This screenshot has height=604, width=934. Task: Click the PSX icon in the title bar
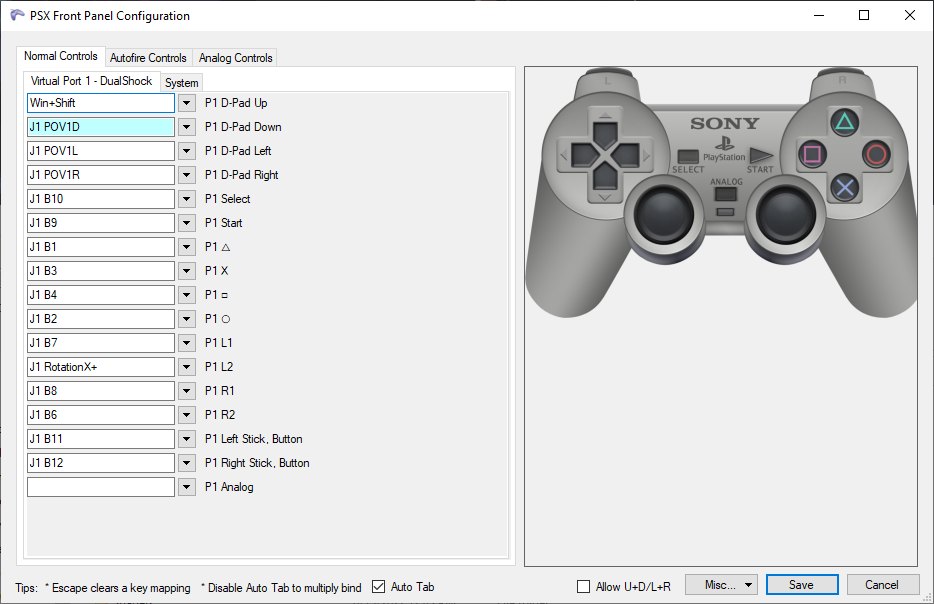[x=17, y=15]
